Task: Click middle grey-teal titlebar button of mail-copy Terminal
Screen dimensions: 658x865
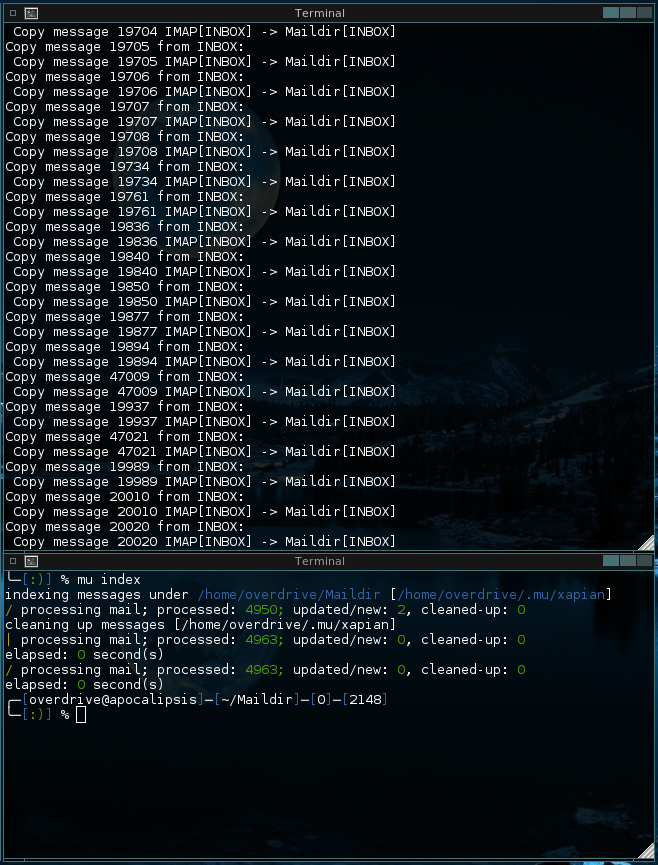Action: [x=628, y=13]
